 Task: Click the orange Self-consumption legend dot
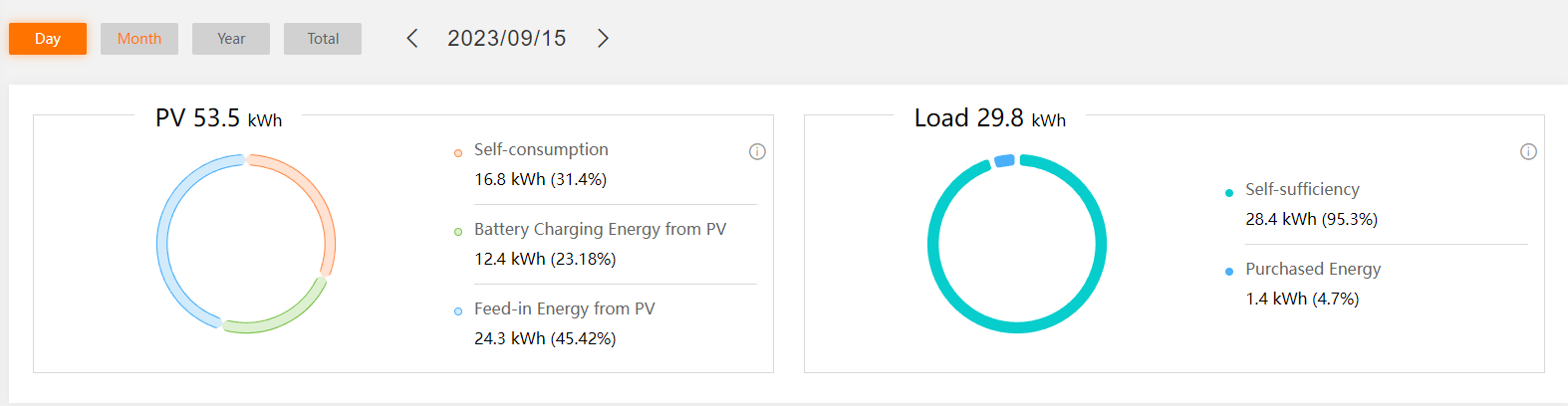click(458, 153)
